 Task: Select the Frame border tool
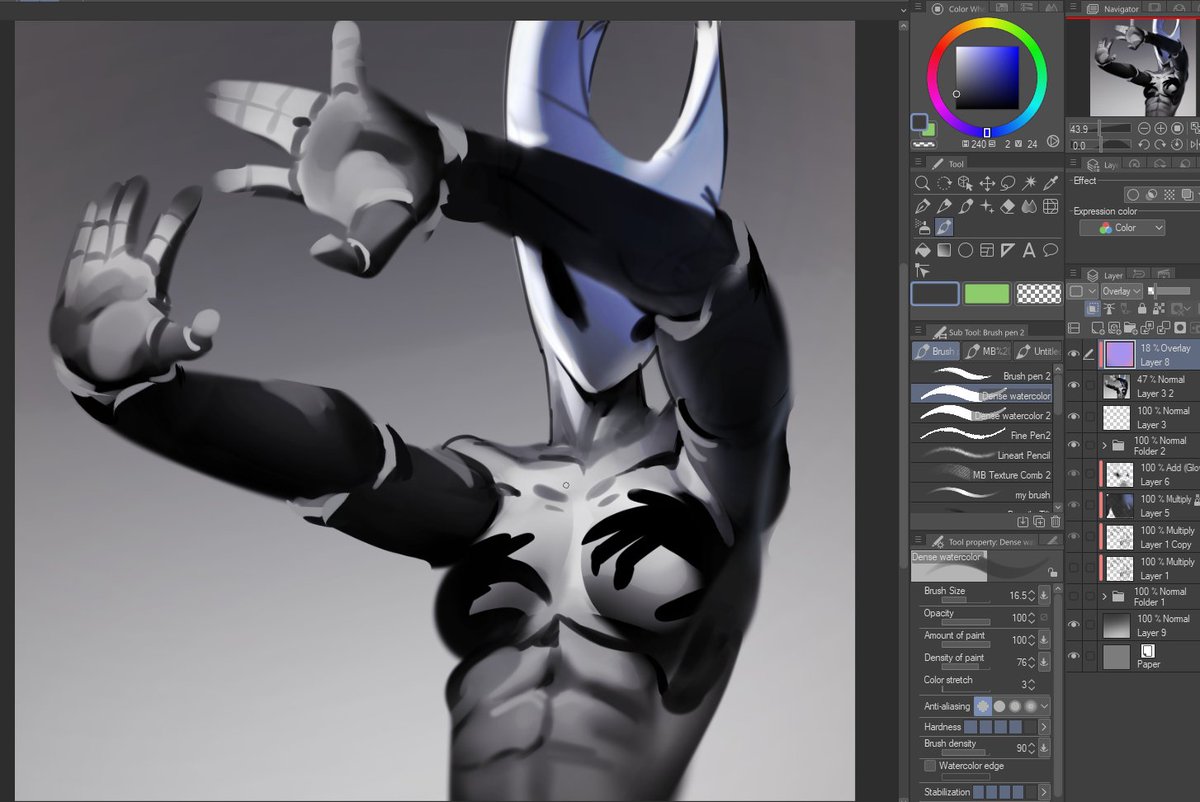point(987,250)
